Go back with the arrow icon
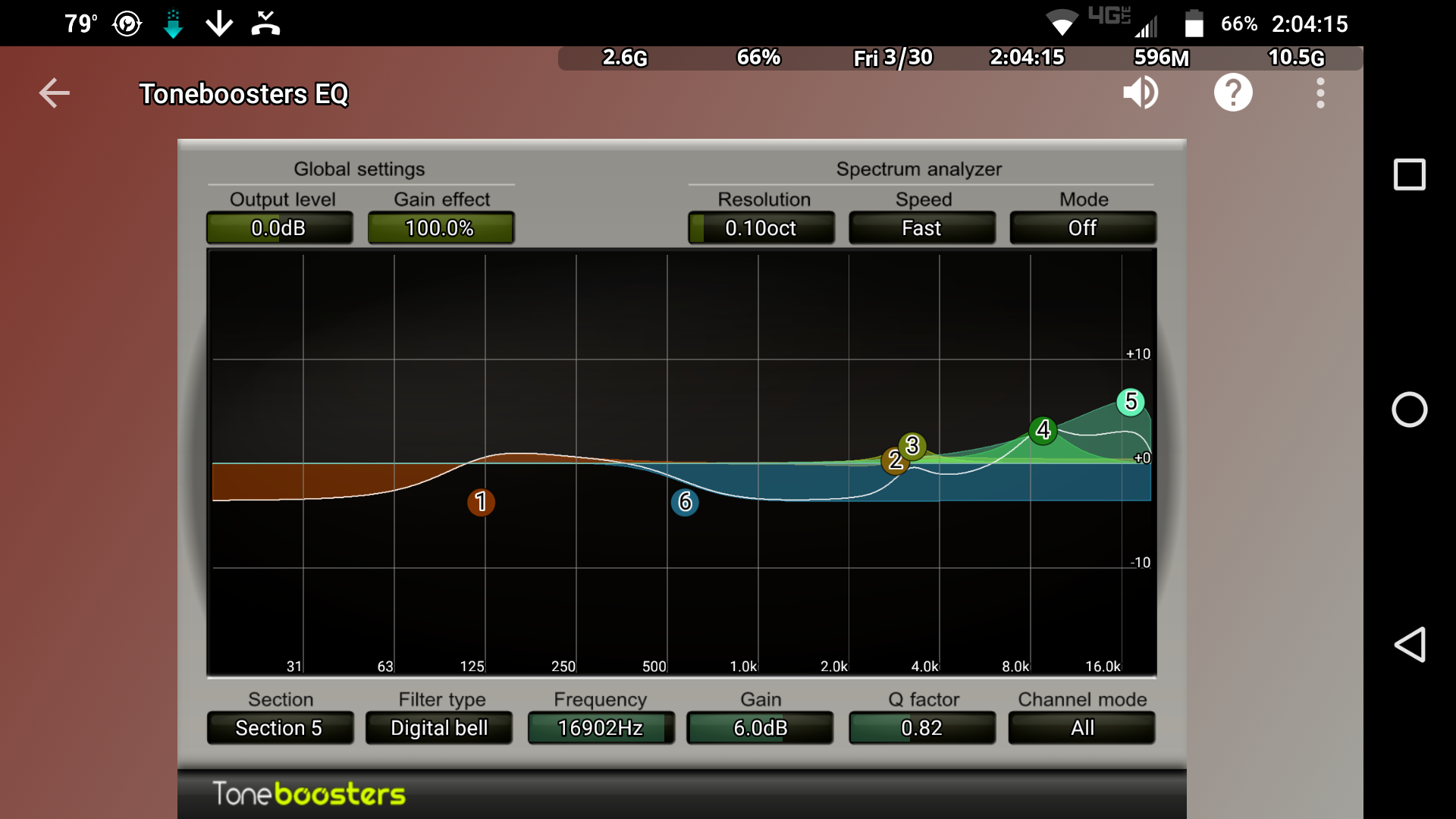Screen dimensions: 1456x819 [55, 93]
